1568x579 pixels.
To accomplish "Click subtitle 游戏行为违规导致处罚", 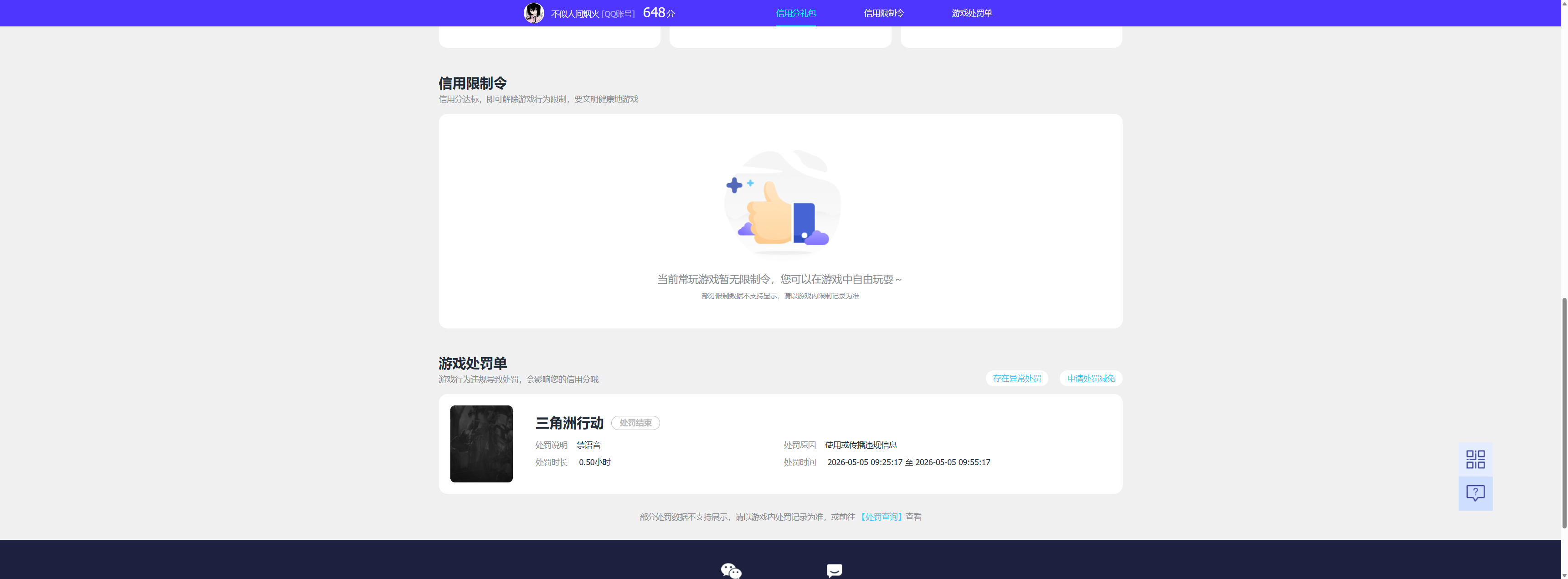I will coord(518,379).
